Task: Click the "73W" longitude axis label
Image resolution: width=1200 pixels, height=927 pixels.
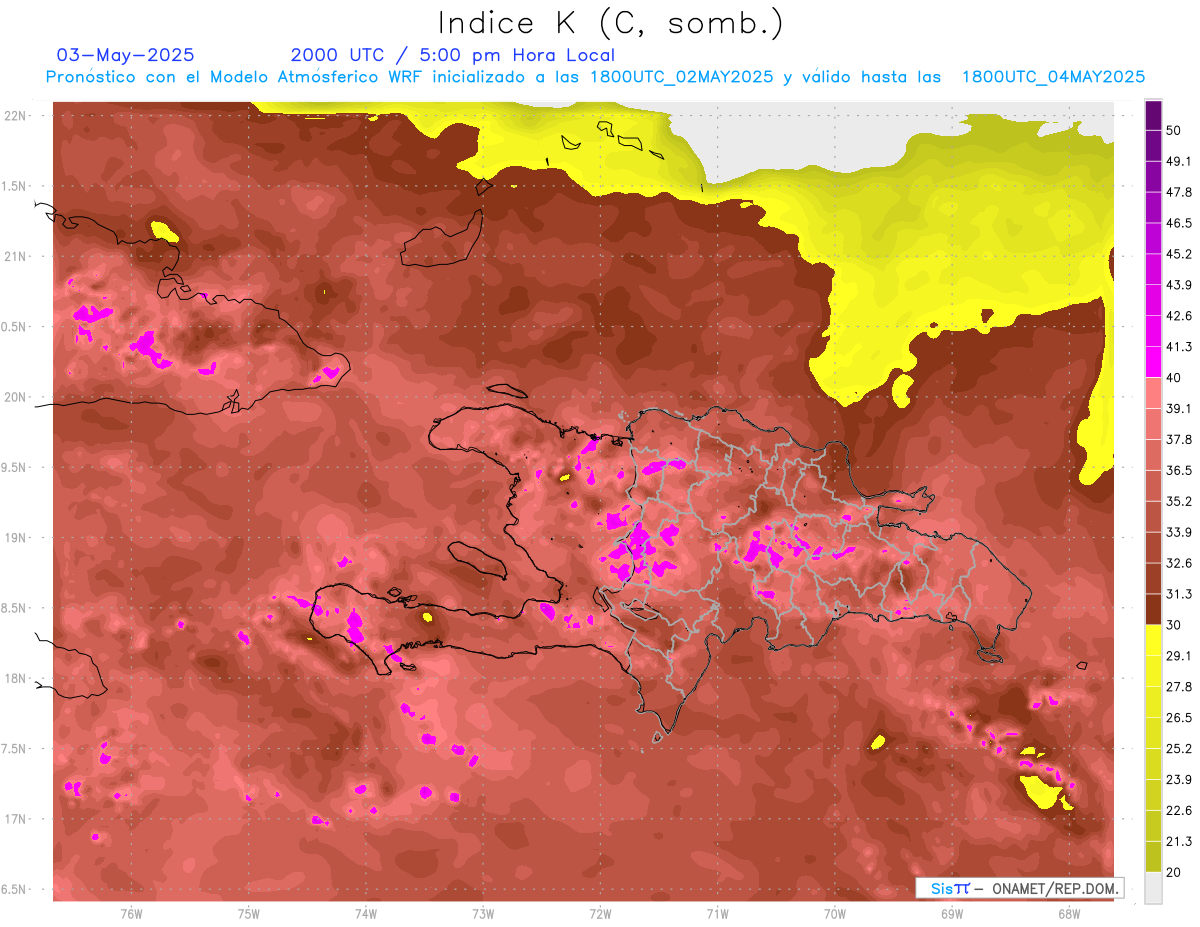Action: pyautogui.click(x=483, y=914)
